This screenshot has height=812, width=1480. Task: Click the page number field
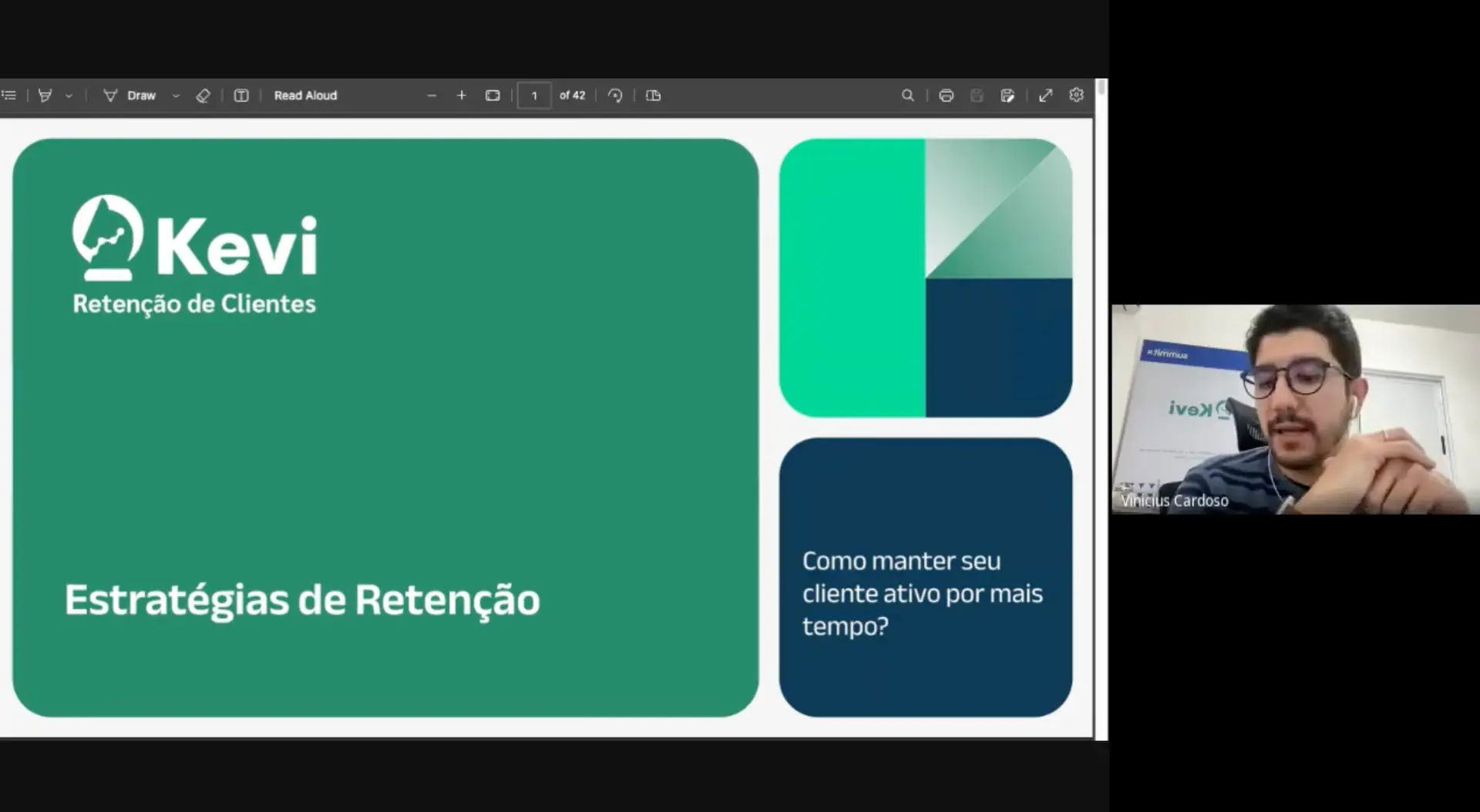[x=534, y=96]
